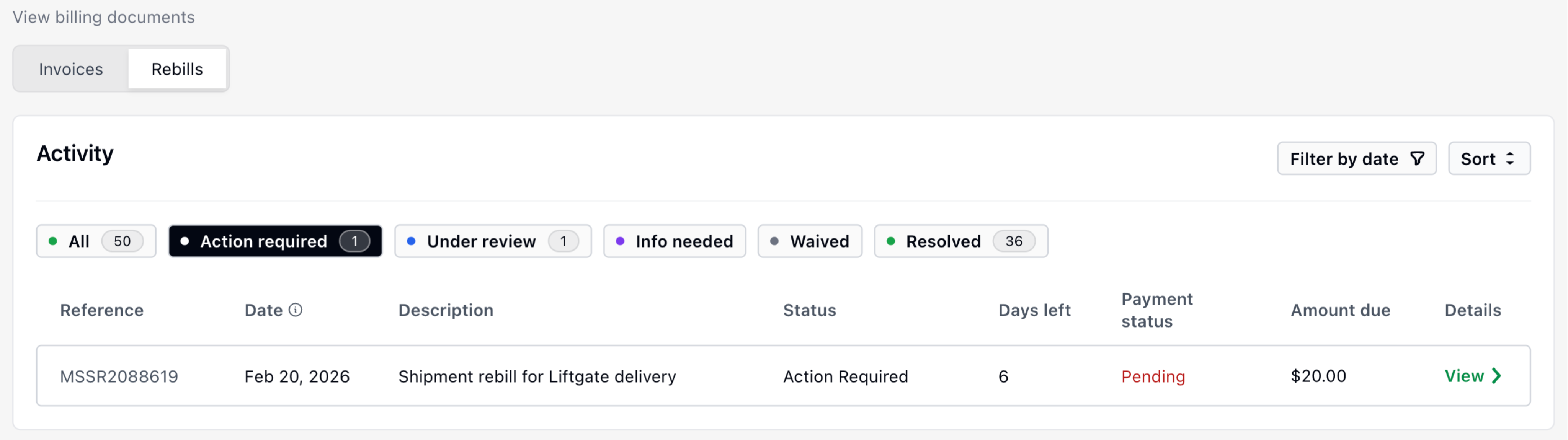Click the funnel icon in Filter by date
The height and width of the screenshot is (440, 1568).
click(x=1417, y=159)
